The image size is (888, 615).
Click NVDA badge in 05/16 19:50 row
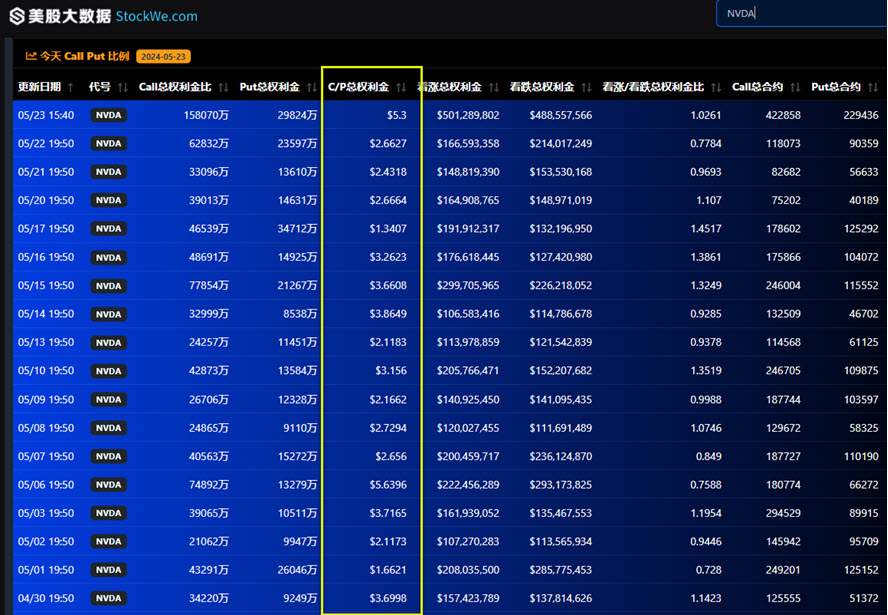click(109, 258)
